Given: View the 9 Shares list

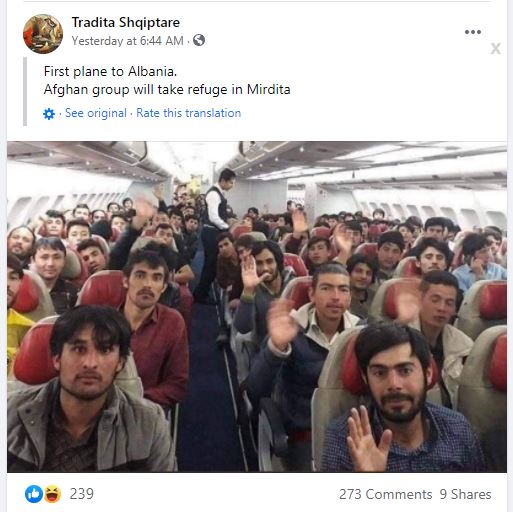Looking at the screenshot, I should pyautogui.click(x=465, y=494).
